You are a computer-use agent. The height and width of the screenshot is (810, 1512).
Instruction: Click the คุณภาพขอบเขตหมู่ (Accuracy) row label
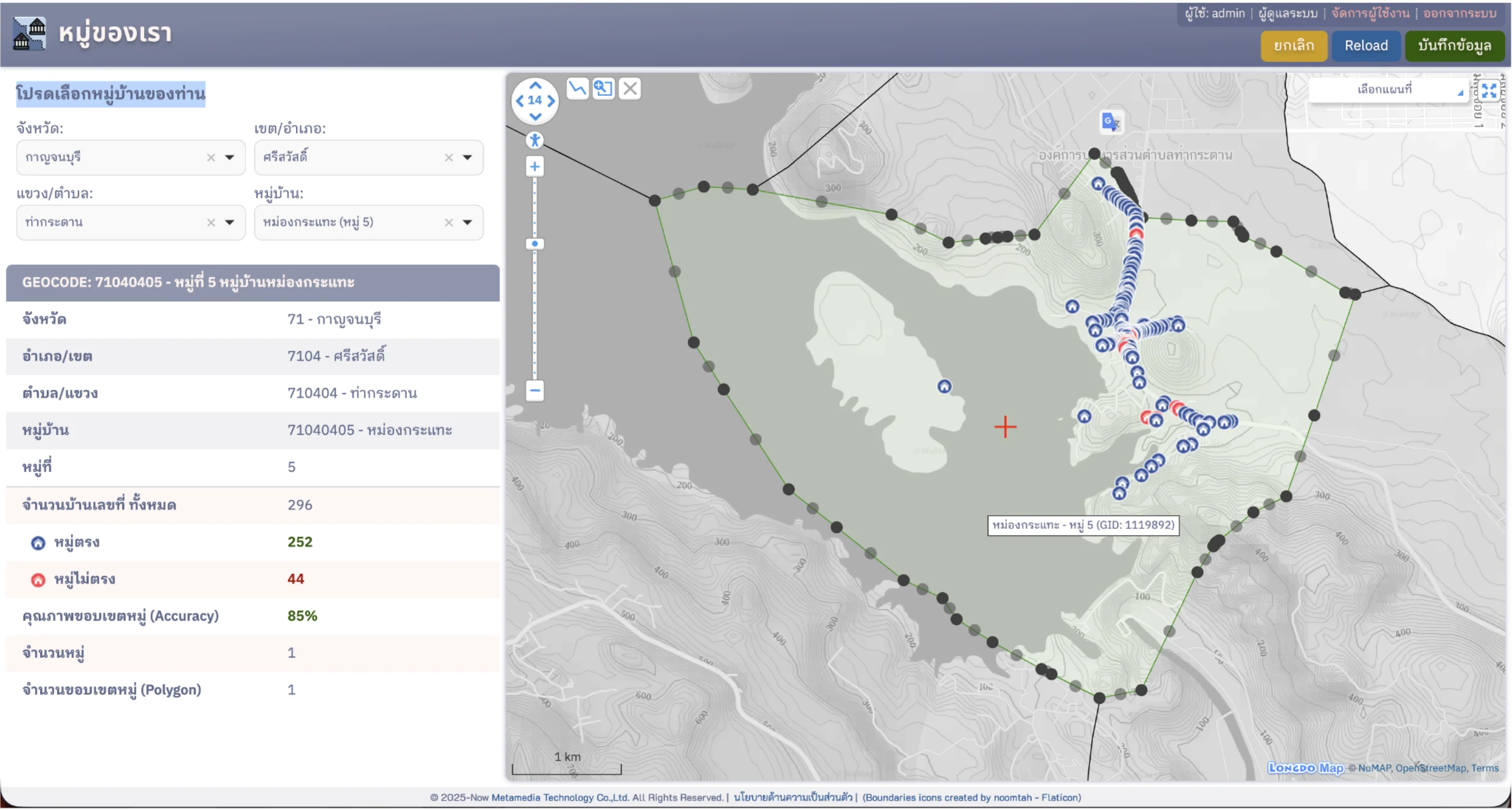120,616
